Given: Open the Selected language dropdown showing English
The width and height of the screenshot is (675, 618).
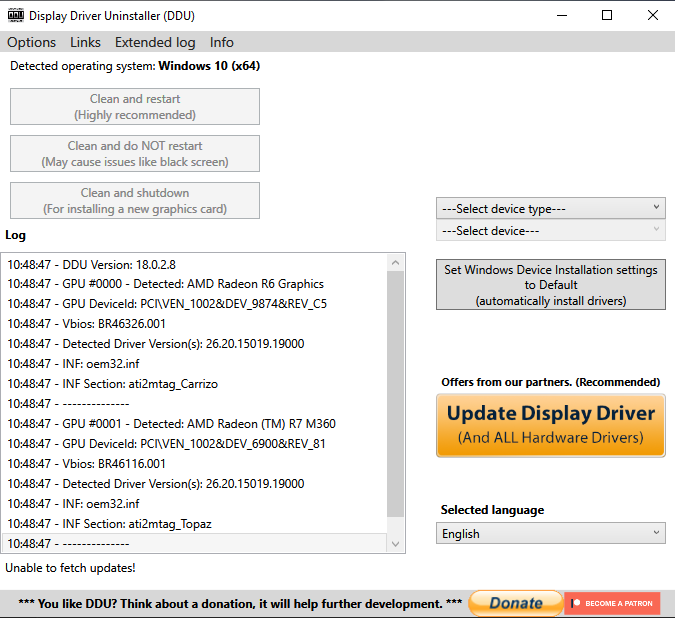Looking at the screenshot, I should pos(551,534).
